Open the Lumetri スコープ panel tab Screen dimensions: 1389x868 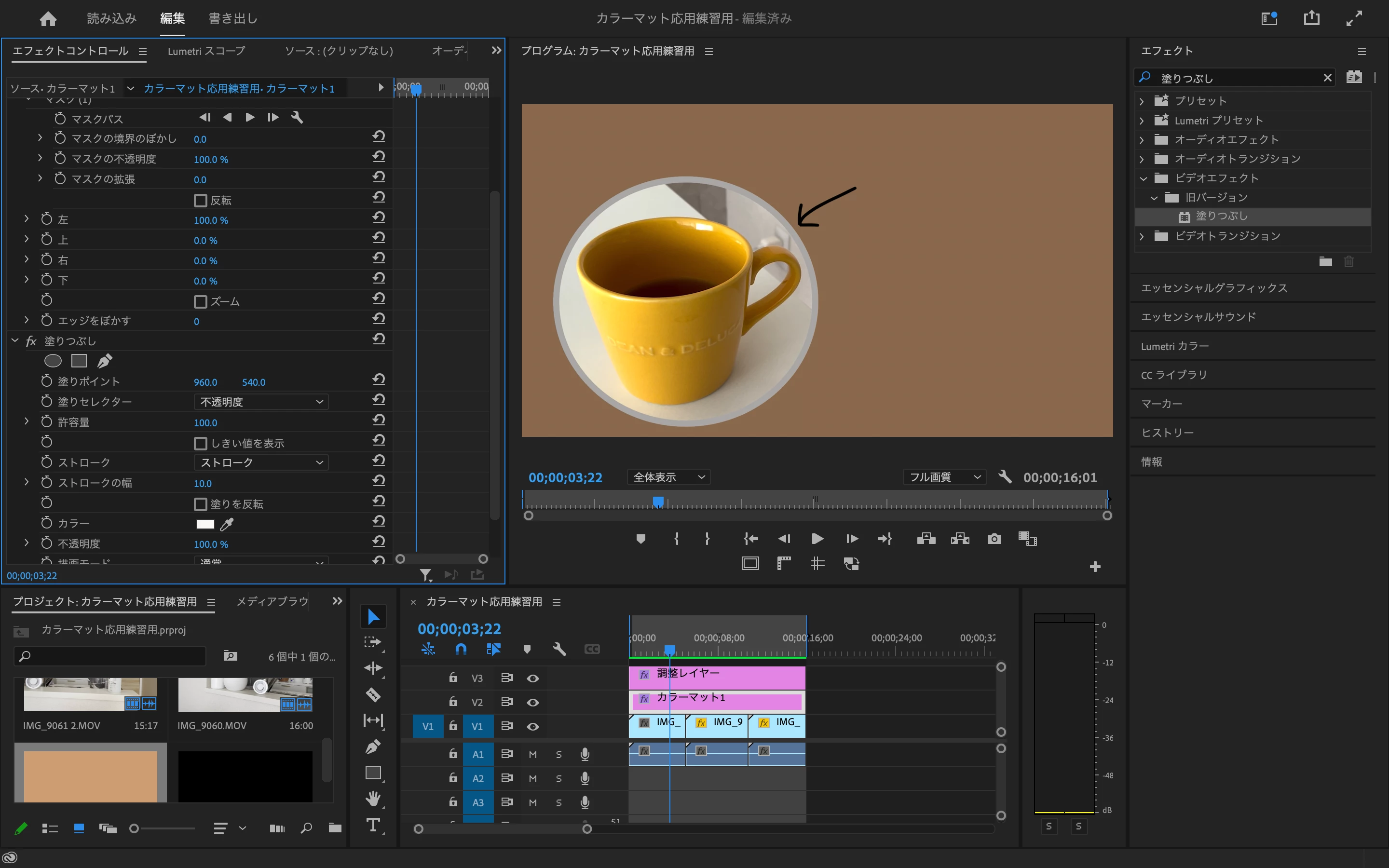206,51
